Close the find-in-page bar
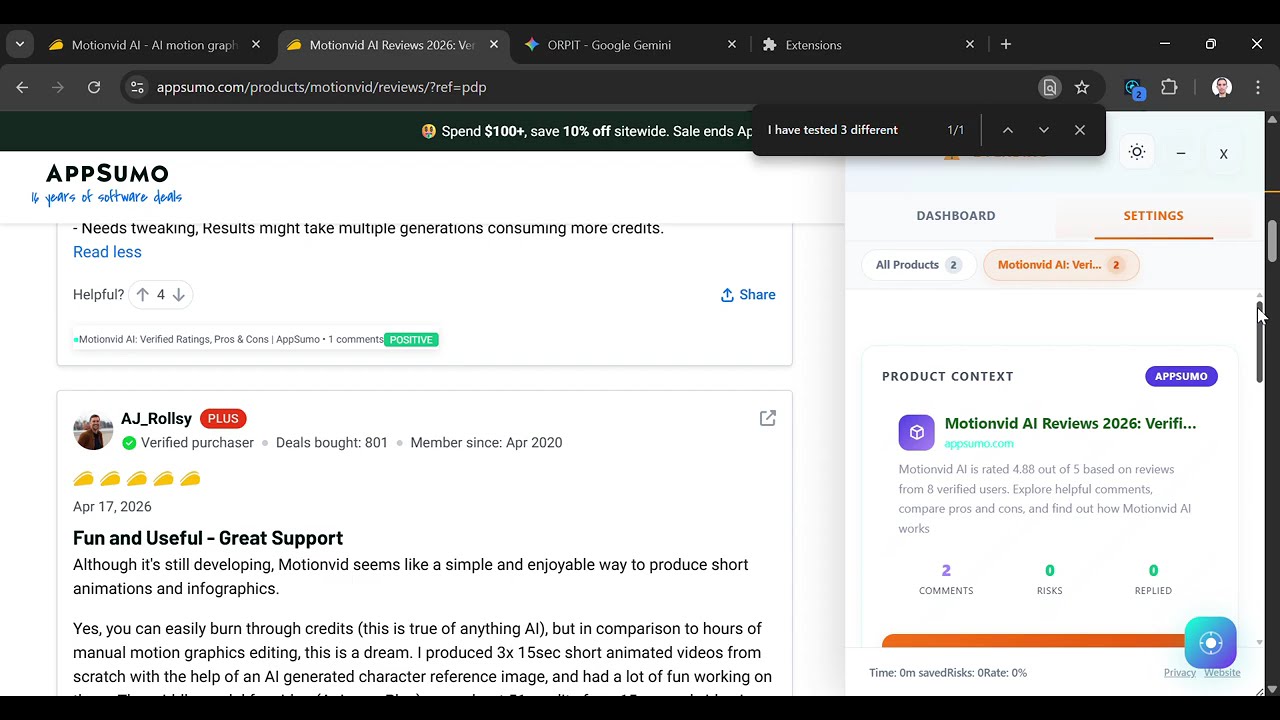The width and height of the screenshot is (1280, 720). pos(1079,130)
